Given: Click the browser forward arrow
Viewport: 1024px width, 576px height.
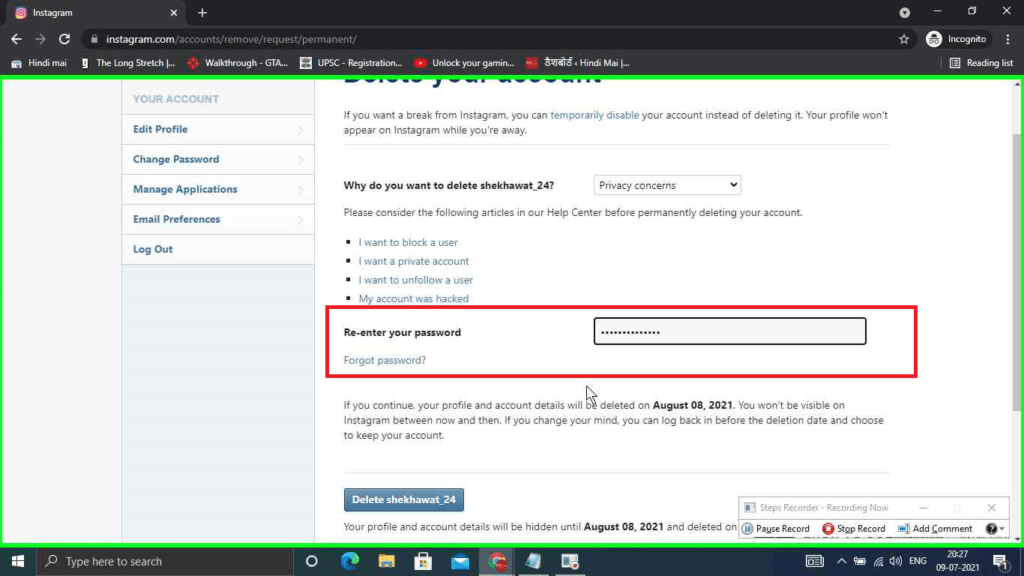Looking at the screenshot, I should [40, 39].
